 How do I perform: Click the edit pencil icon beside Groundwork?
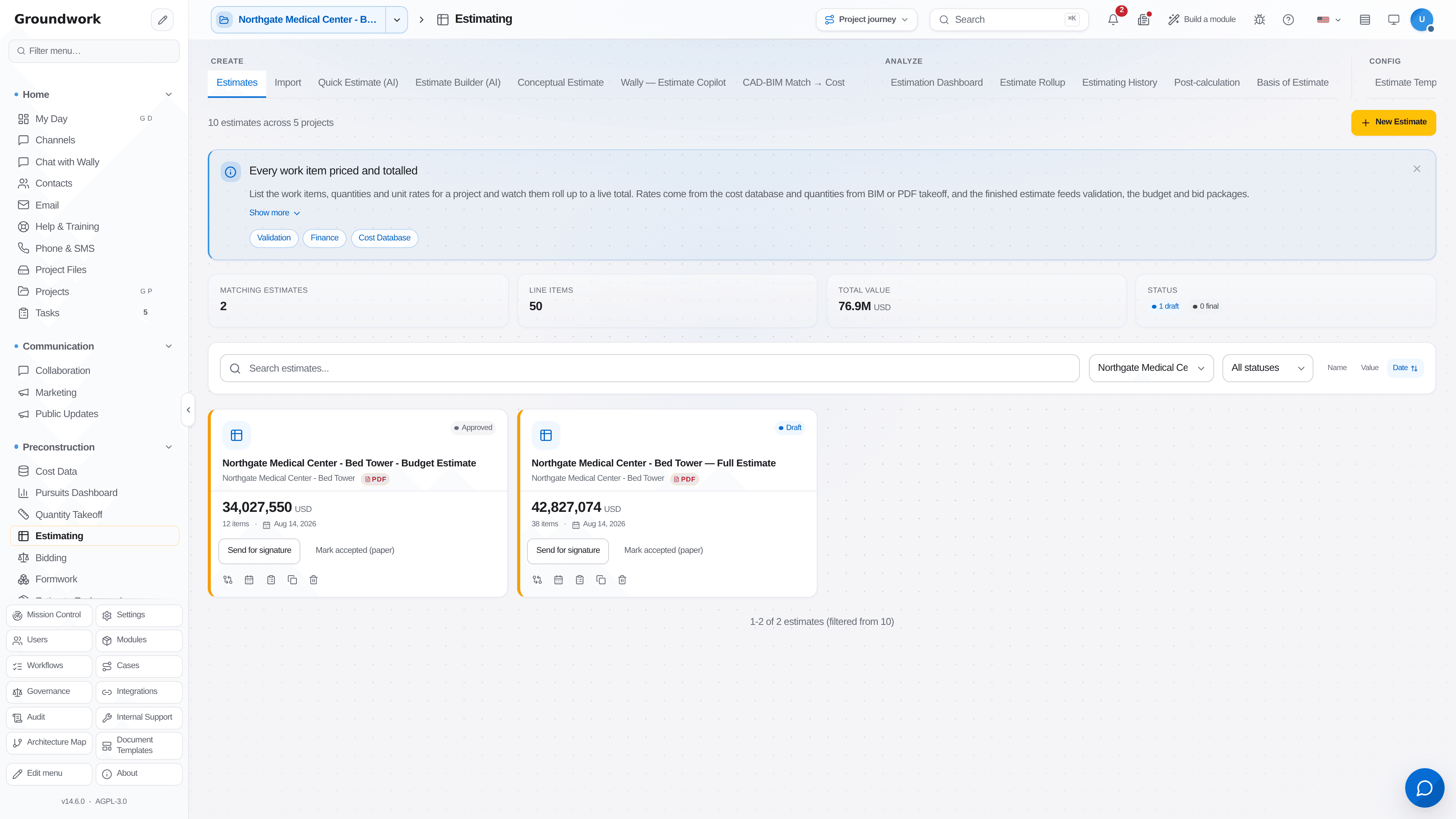[x=162, y=20]
